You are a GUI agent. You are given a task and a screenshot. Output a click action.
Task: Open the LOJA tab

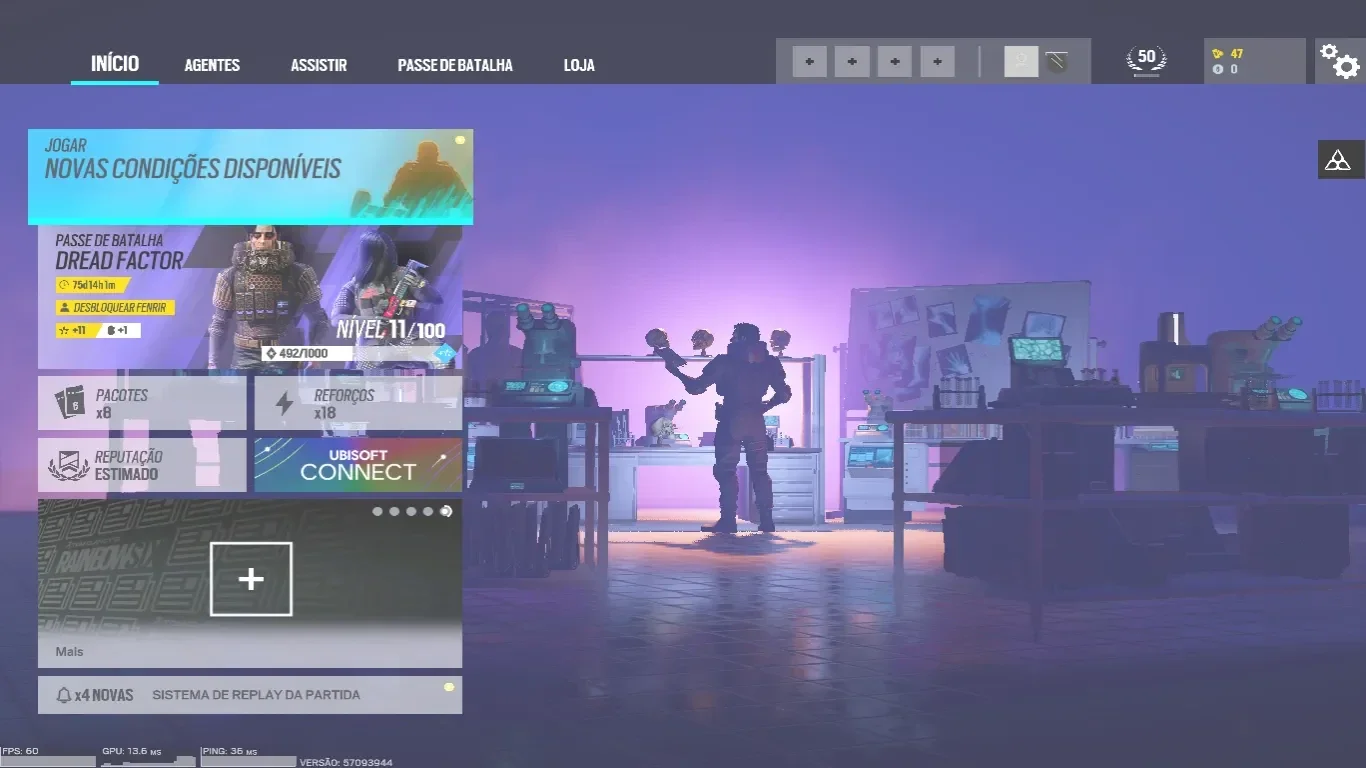coord(579,65)
